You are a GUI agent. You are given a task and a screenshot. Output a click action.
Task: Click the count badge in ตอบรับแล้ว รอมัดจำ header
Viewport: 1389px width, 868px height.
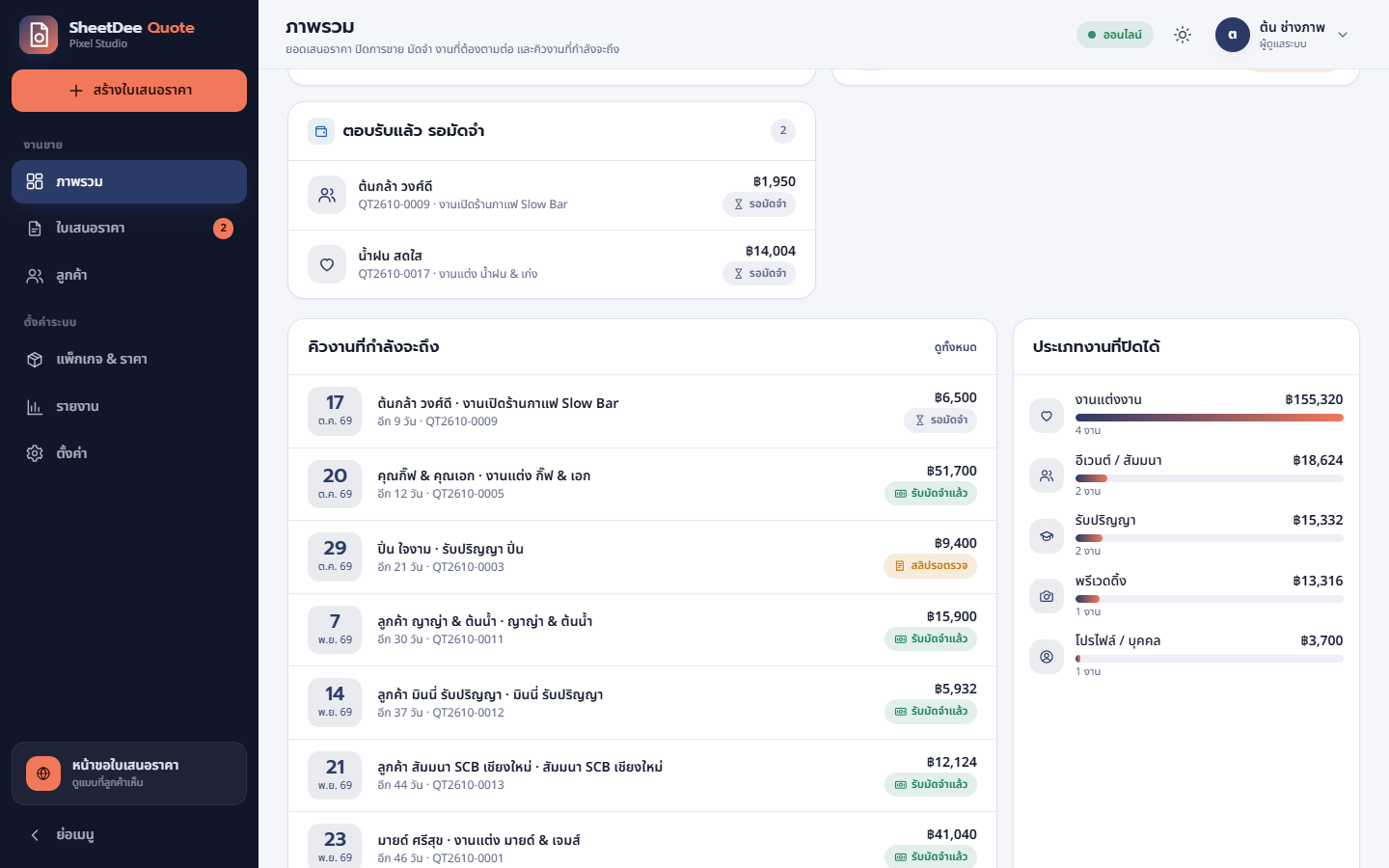783,131
